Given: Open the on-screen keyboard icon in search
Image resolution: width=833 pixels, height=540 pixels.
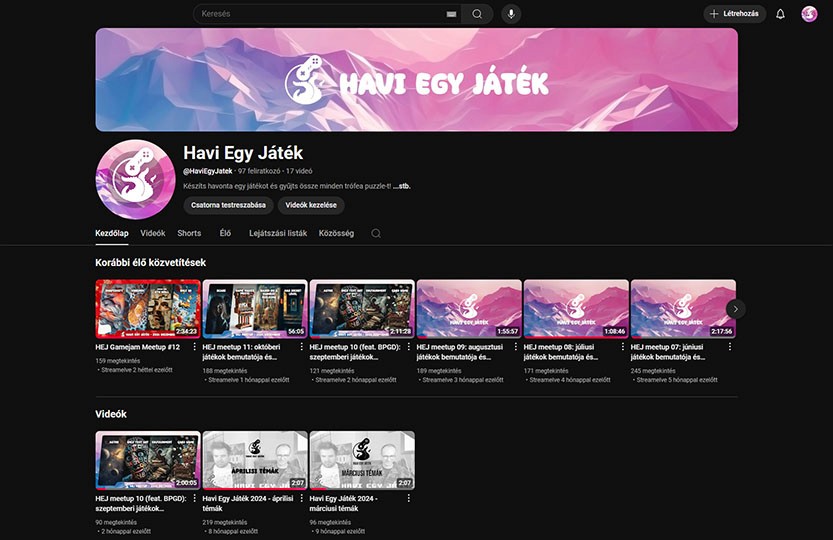Looking at the screenshot, I should [x=451, y=14].
